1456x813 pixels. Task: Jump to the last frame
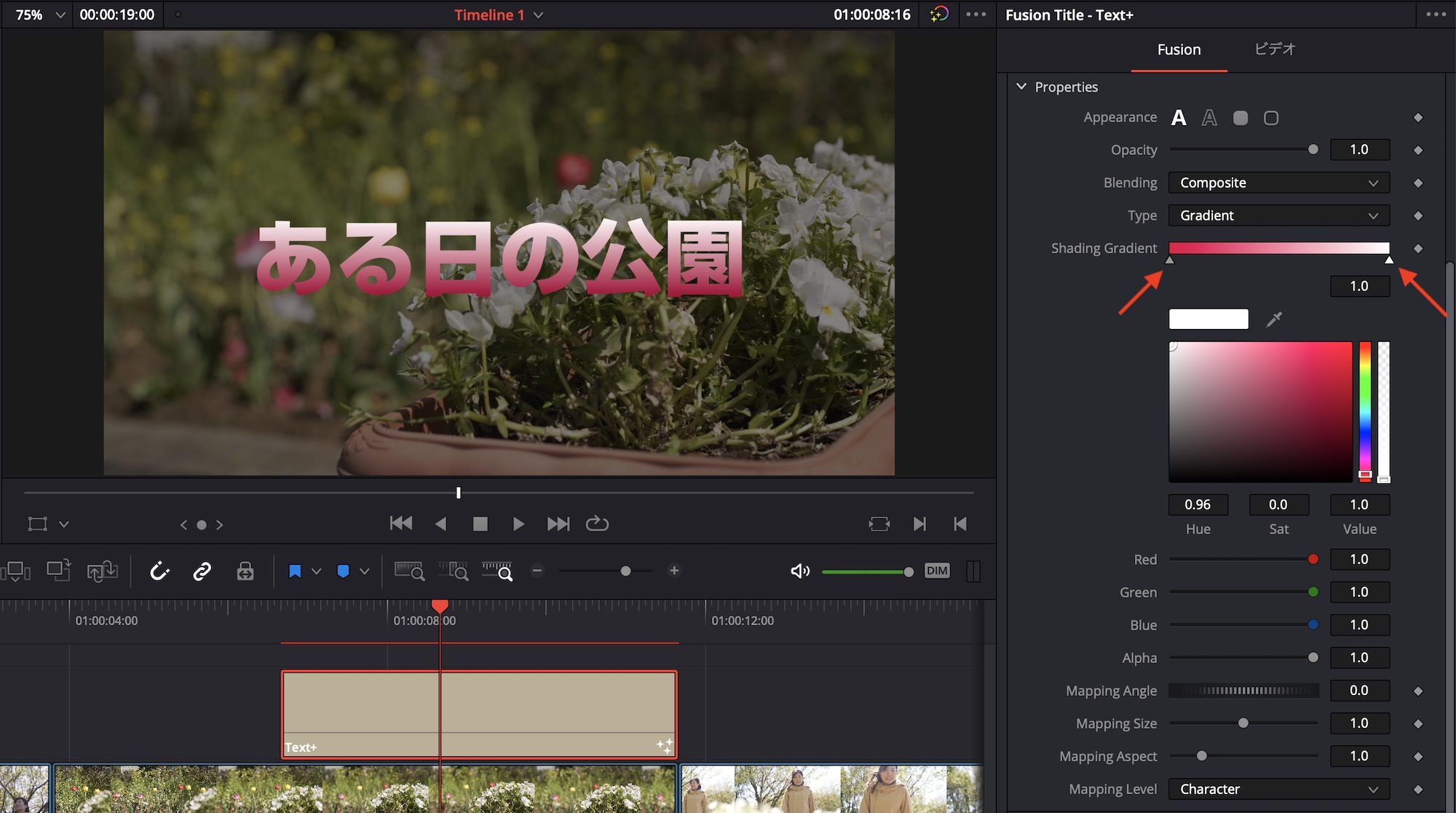pyautogui.click(x=558, y=524)
